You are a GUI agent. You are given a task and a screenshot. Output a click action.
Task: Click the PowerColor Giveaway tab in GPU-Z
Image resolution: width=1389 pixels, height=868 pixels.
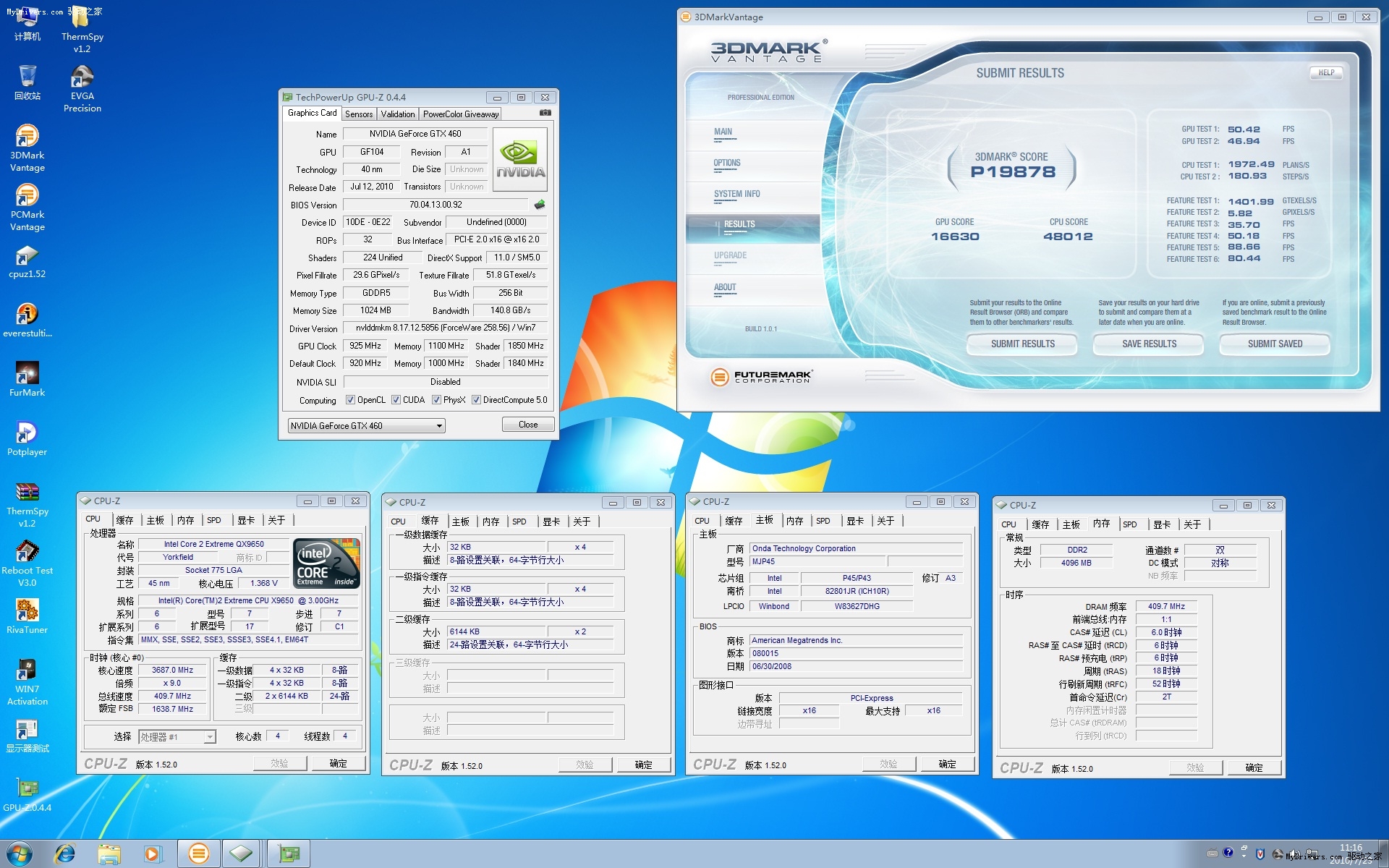[x=461, y=113]
